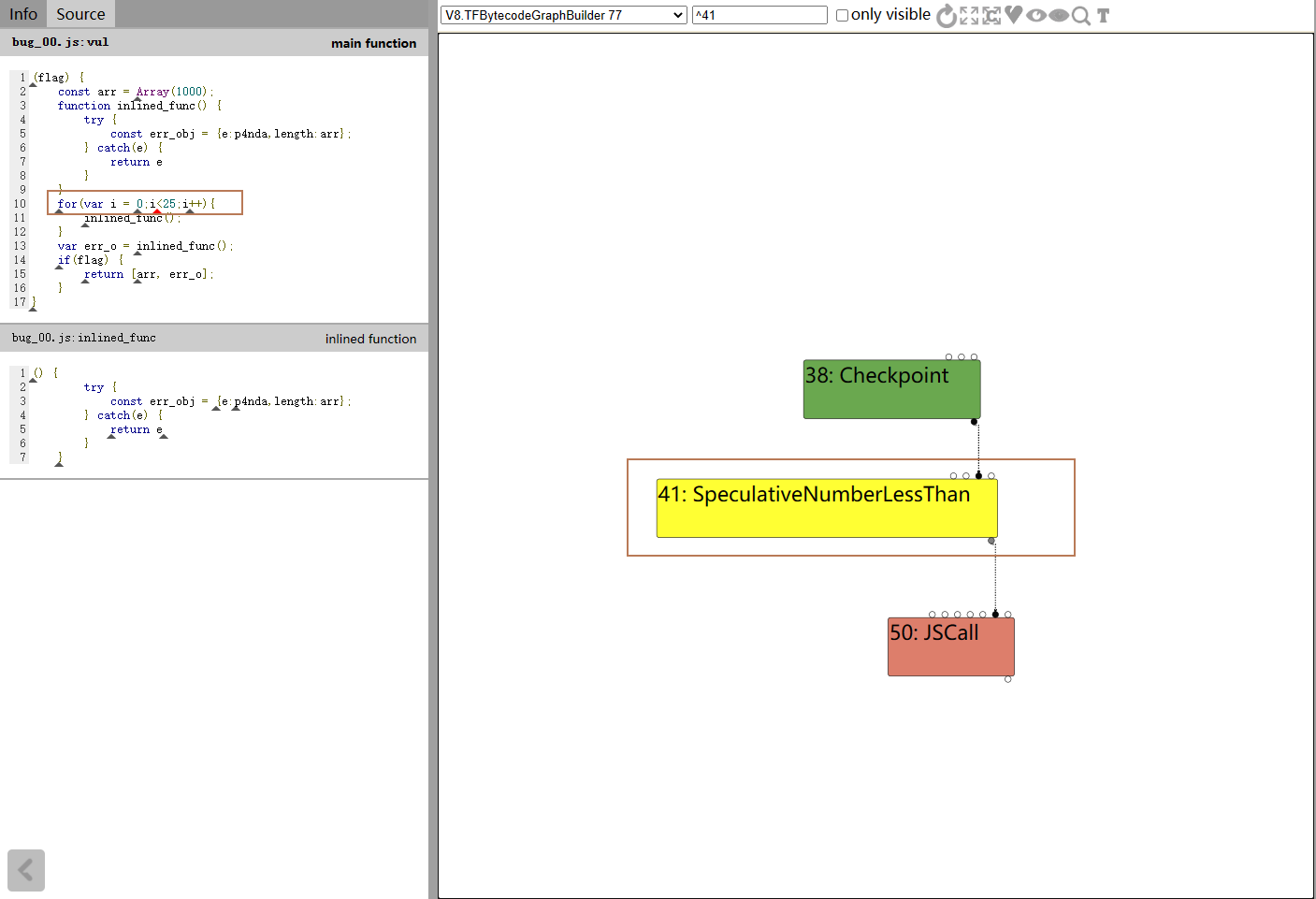Click the show control nodes icon
This screenshot has width=1316, height=899.
[x=991, y=15]
